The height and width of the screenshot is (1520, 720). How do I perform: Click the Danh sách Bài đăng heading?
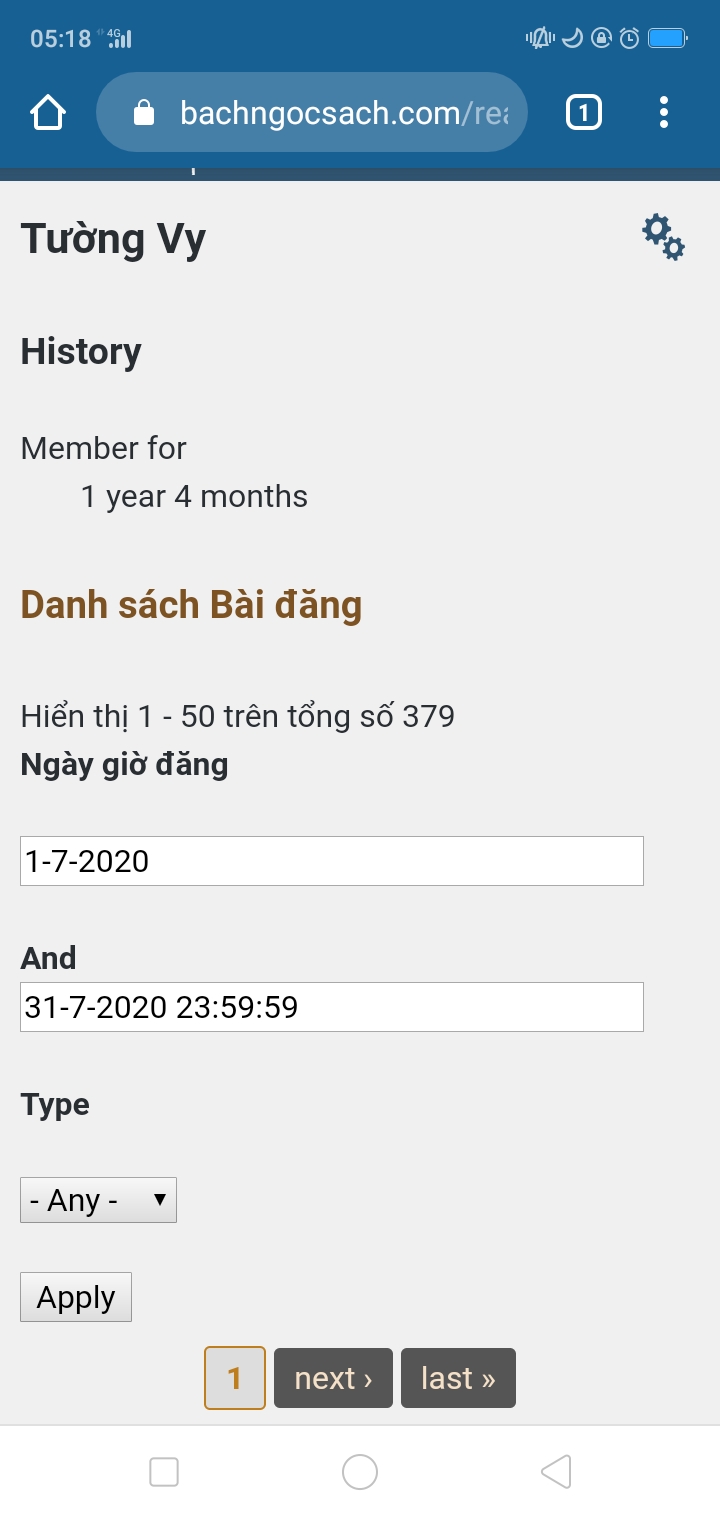click(191, 605)
